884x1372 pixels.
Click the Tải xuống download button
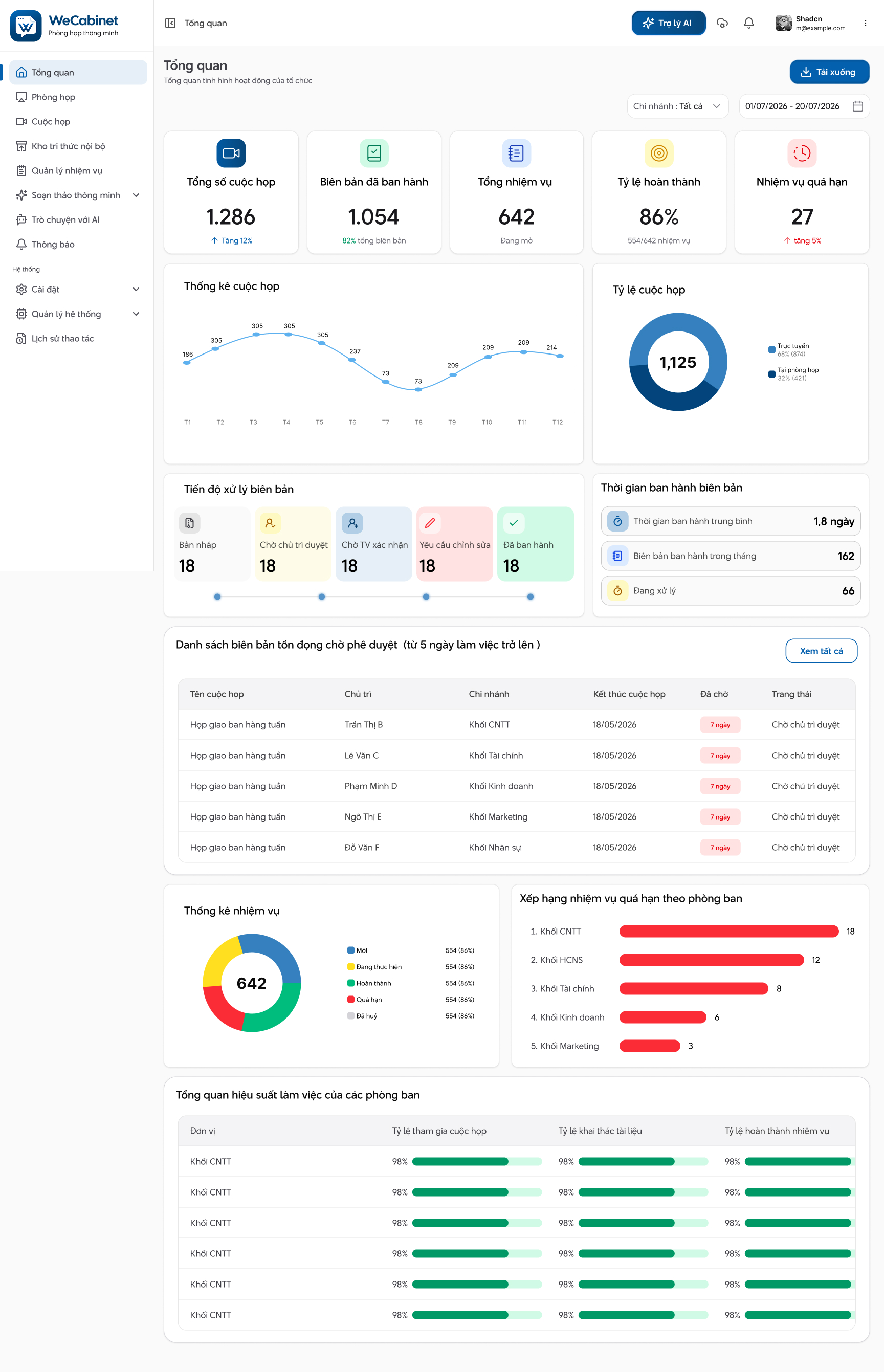click(x=829, y=72)
